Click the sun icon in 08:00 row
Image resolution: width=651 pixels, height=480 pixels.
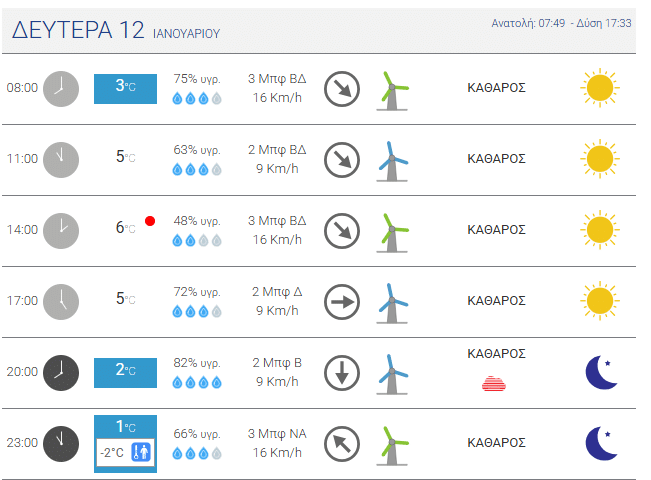coord(599,88)
